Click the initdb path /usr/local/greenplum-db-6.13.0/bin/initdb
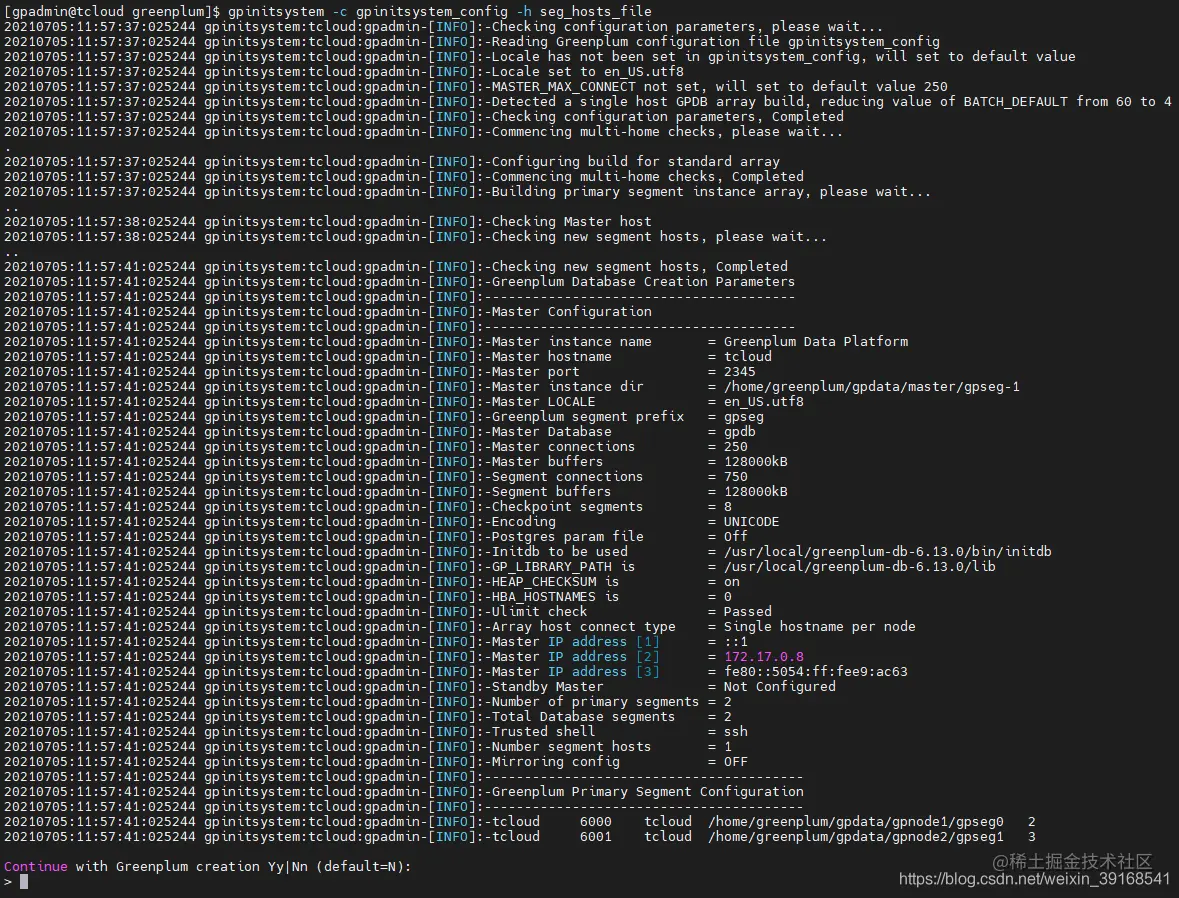1179x898 pixels. point(887,552)
